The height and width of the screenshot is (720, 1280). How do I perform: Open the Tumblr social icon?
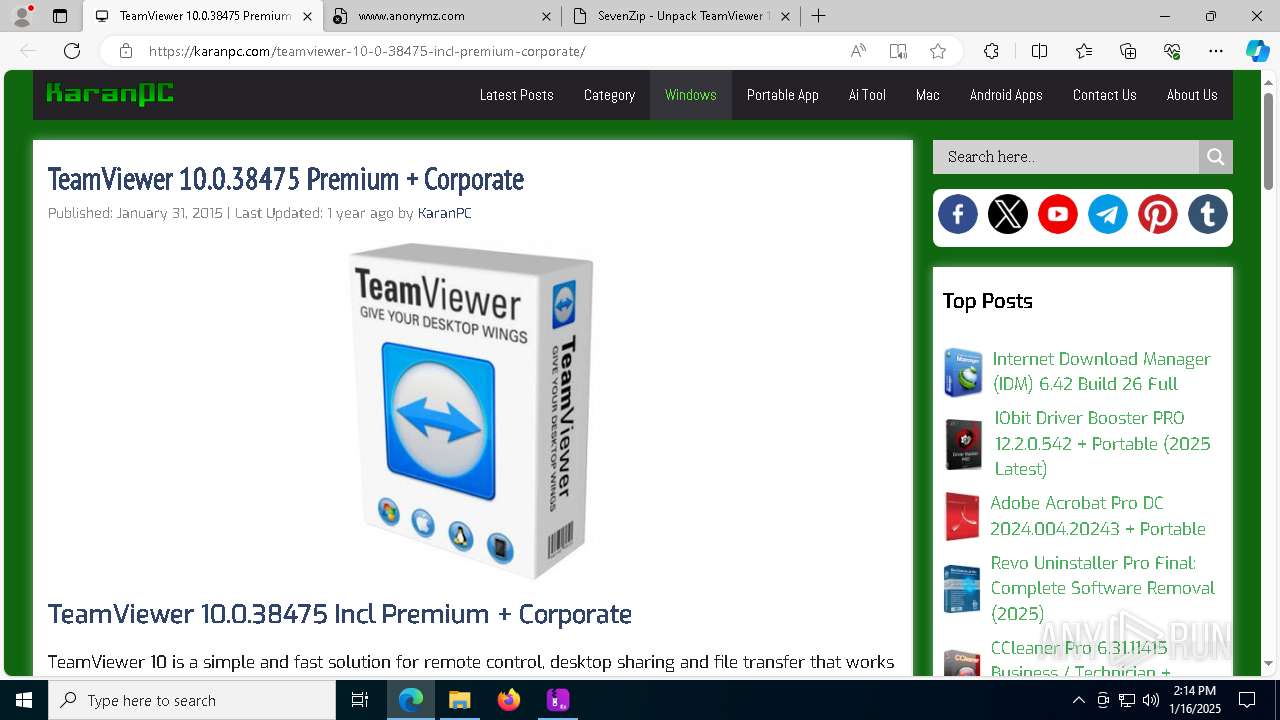coord(1208,214)
